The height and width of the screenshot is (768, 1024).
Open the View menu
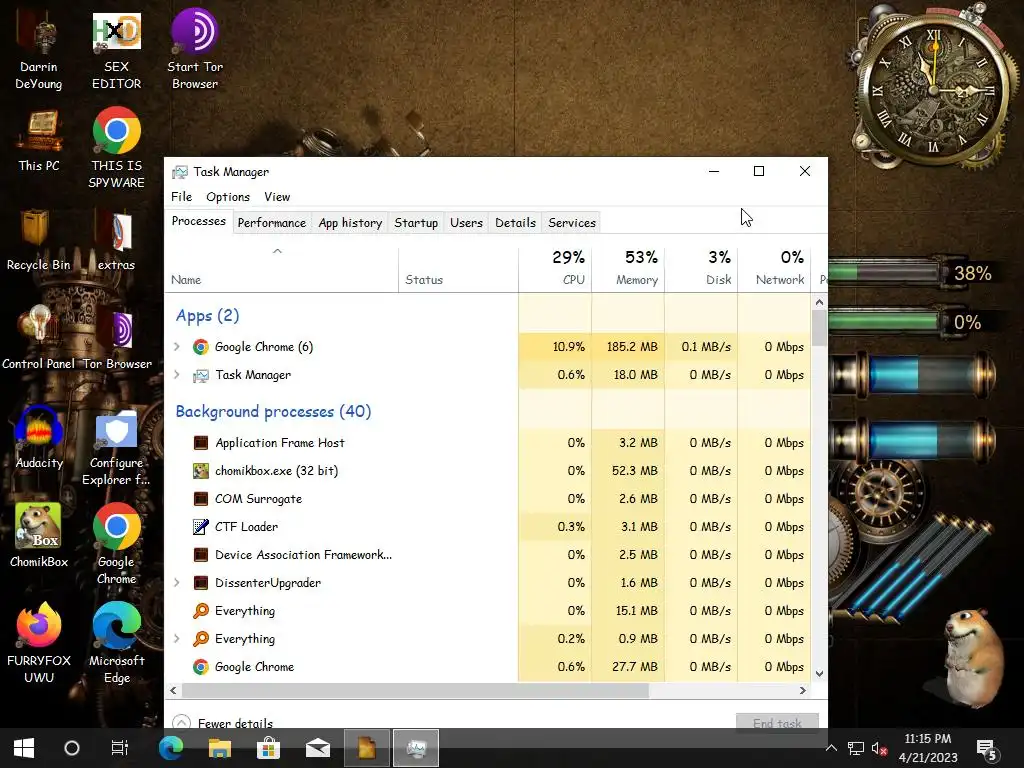coord(277,197)
